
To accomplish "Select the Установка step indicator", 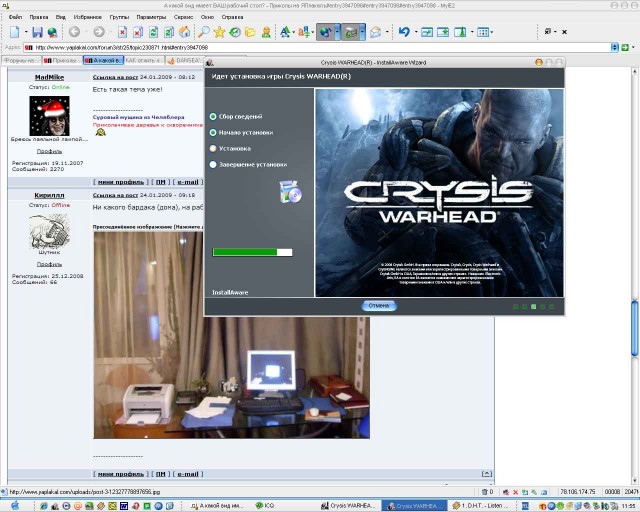I will point(213,149).
